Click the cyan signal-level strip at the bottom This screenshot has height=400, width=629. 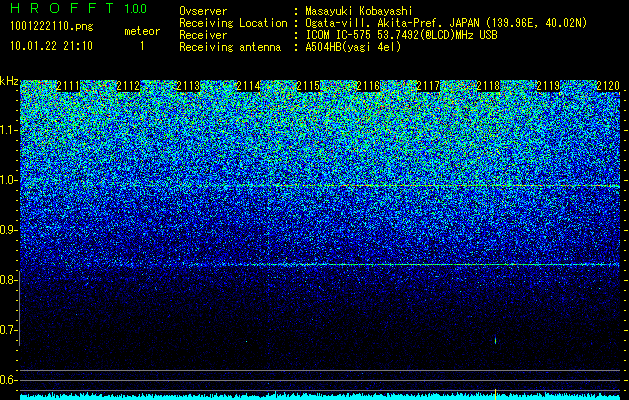coord(320,396)
